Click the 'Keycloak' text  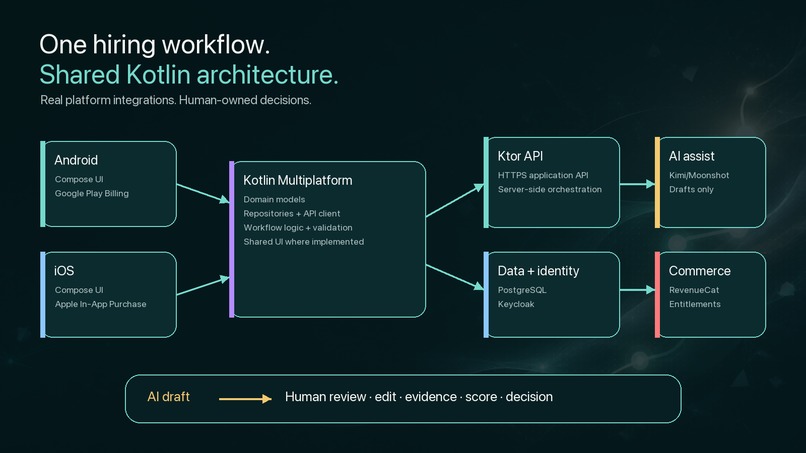point(516,304)
